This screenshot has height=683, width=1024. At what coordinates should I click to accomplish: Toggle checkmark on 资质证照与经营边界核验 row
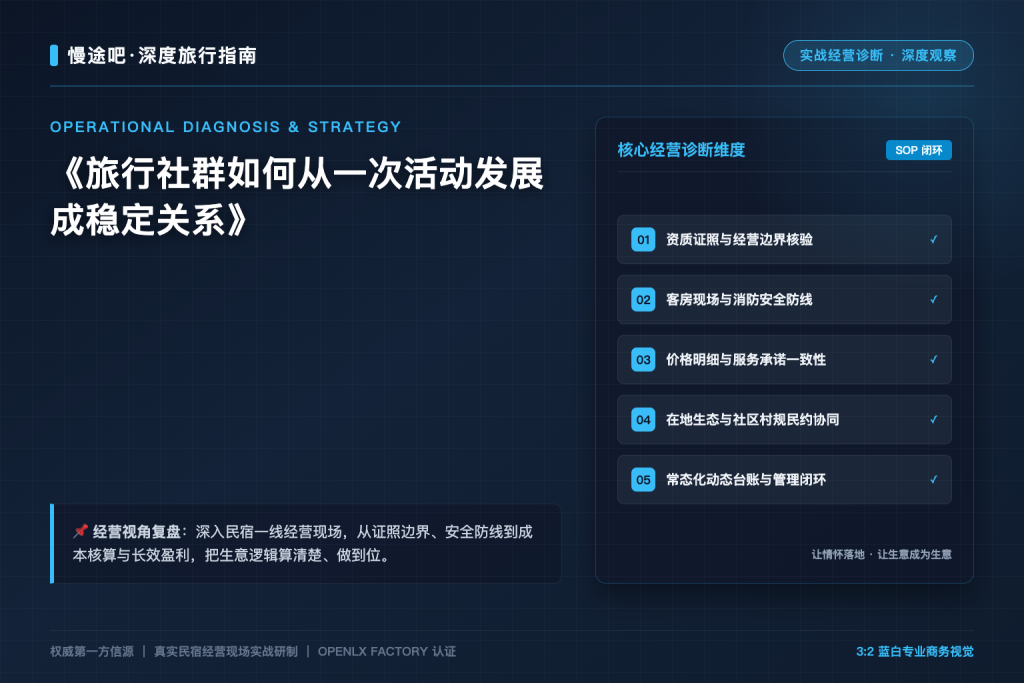coord(934,240)
